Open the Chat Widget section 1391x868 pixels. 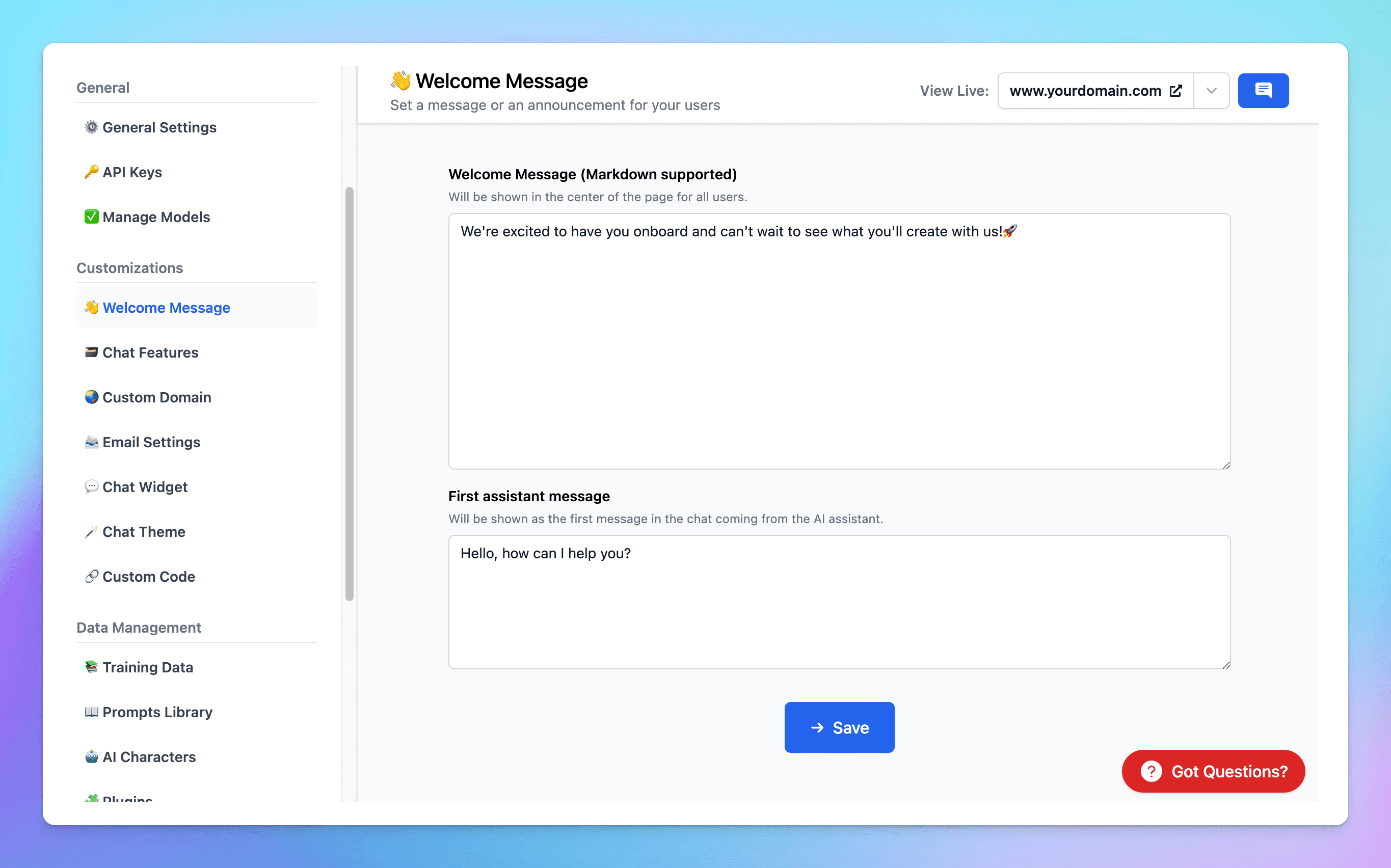click(145, 487)
